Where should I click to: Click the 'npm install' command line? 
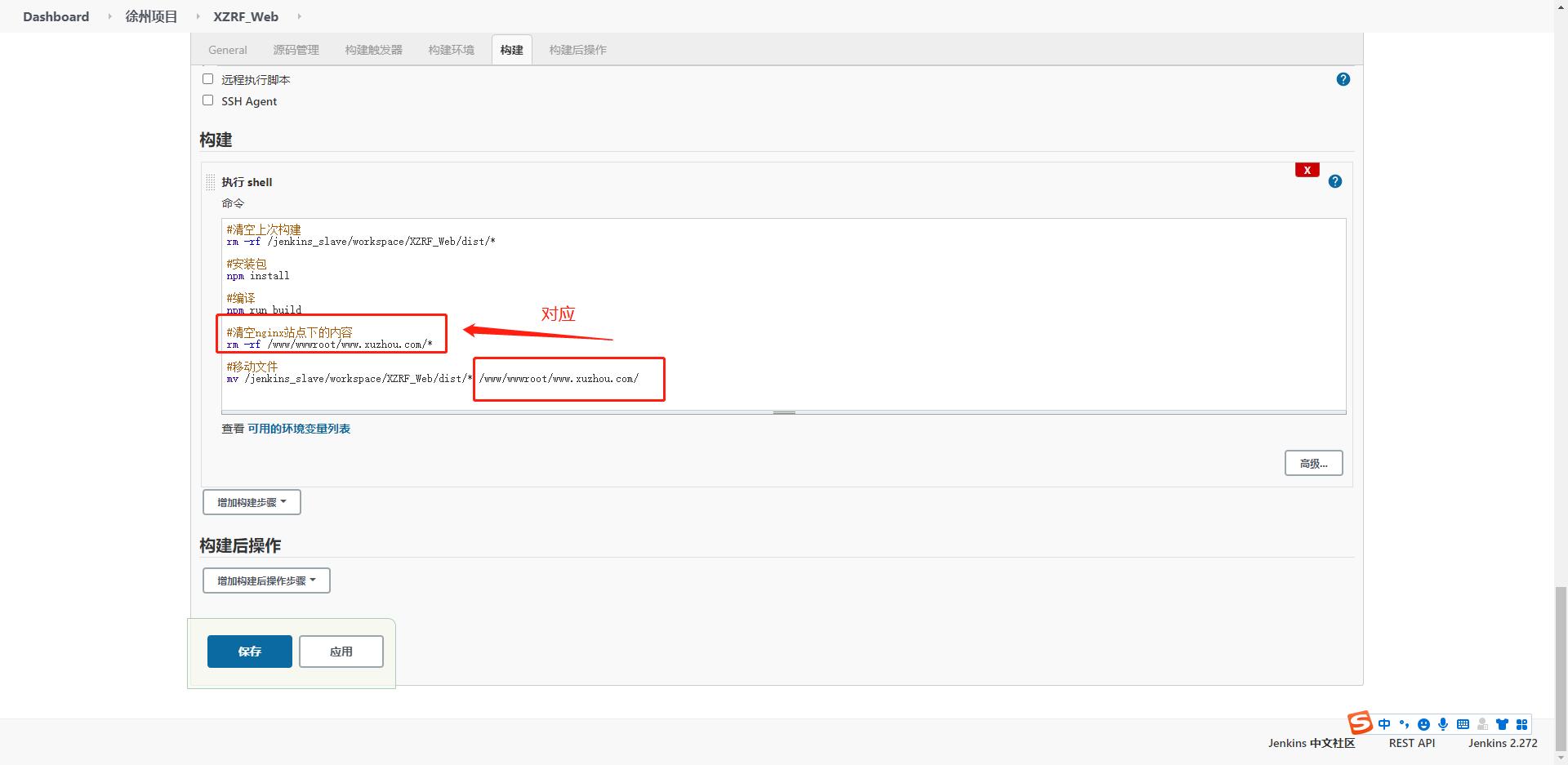point(258,276)
